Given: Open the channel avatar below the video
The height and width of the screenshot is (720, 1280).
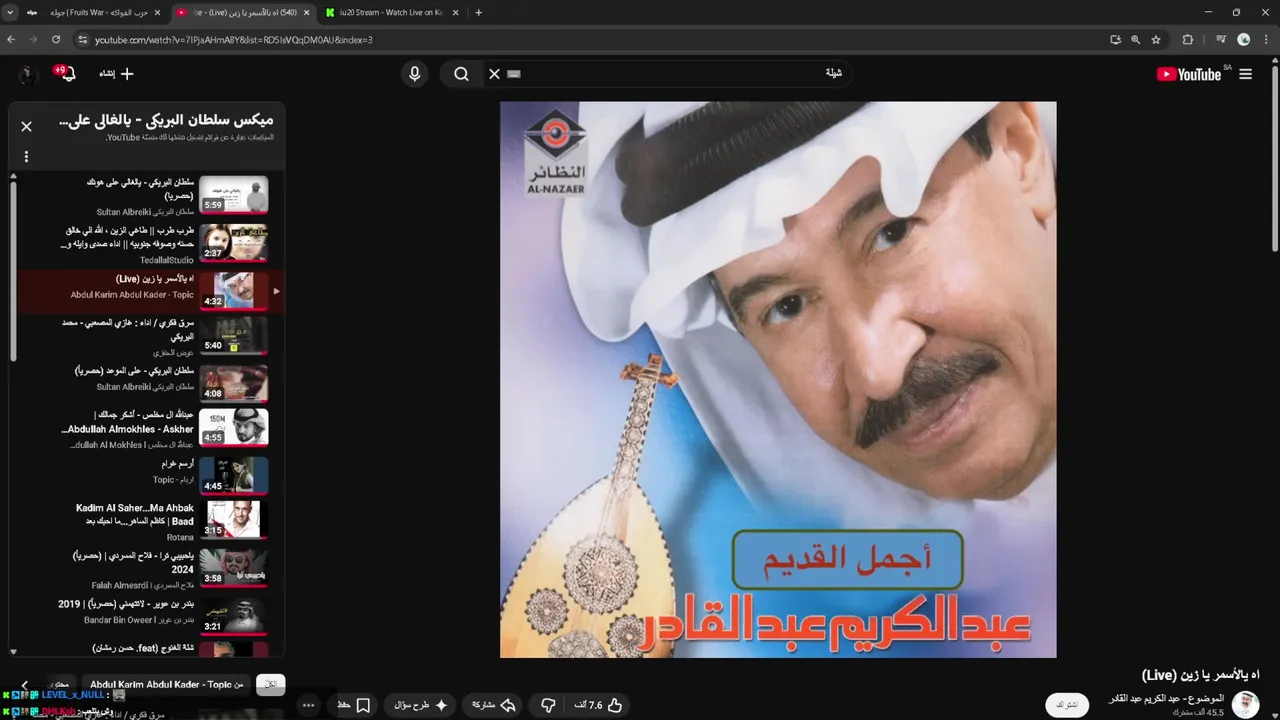Looking at the screenshot, I should 1245,705.
